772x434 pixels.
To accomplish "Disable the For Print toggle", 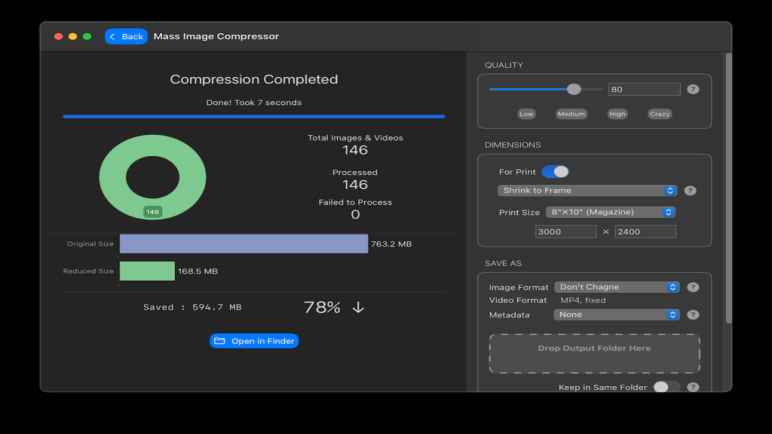I will pyautogui.click(x=555, y=172).
